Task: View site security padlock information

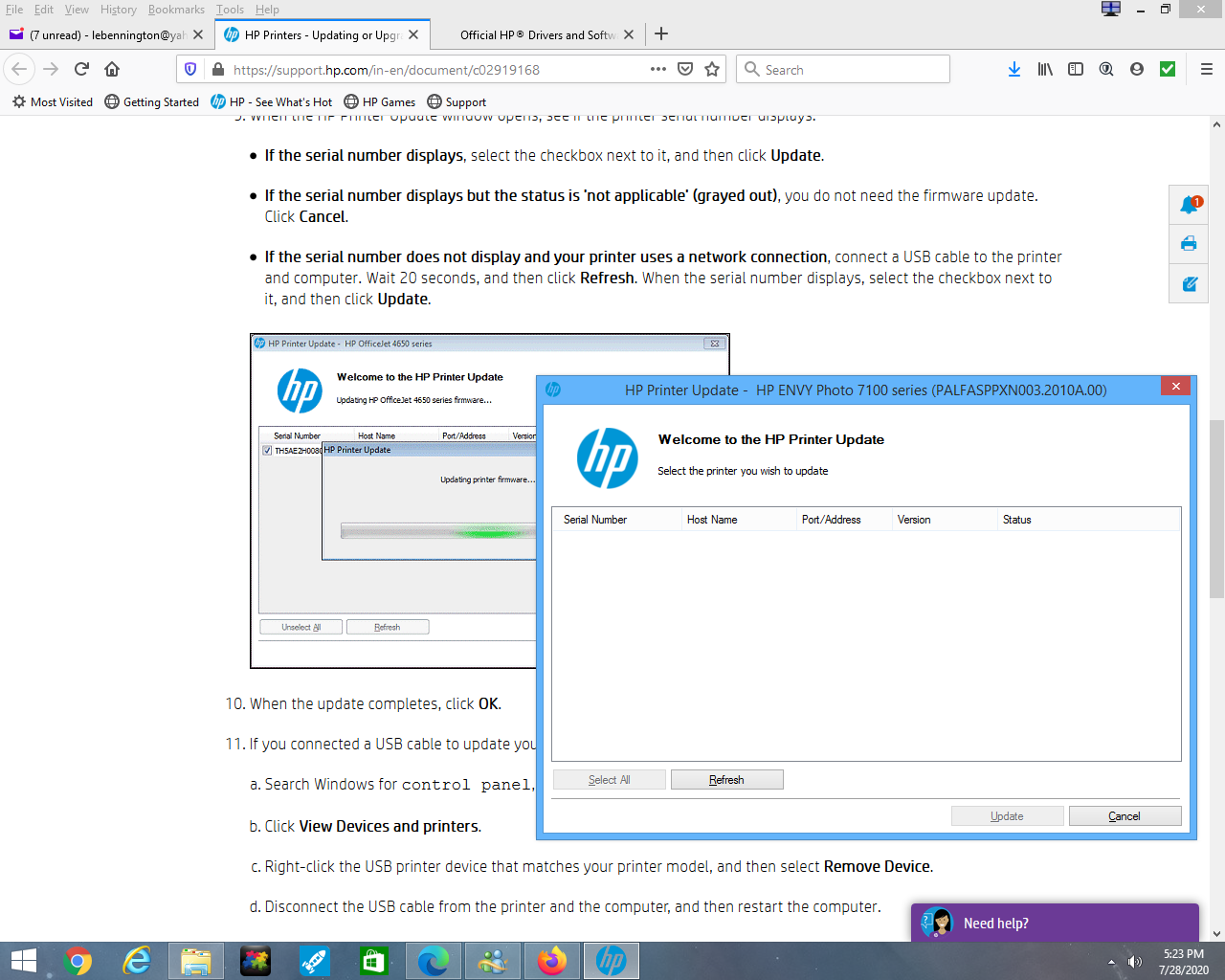Action: pyautogui.click(x=218, y=69)
